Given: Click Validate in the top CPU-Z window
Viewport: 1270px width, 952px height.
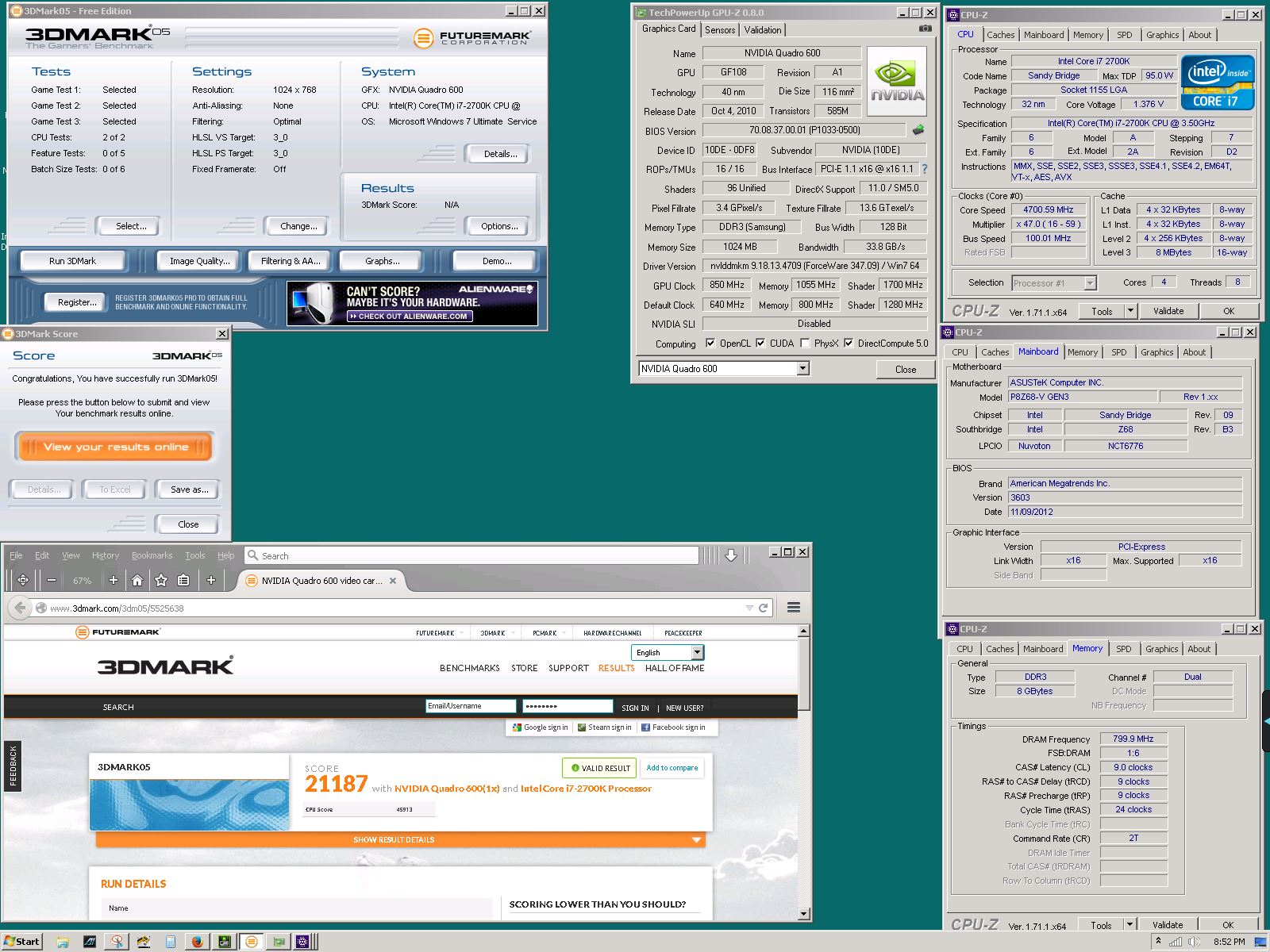Looking at the screenshot, I should point(1168,311).
